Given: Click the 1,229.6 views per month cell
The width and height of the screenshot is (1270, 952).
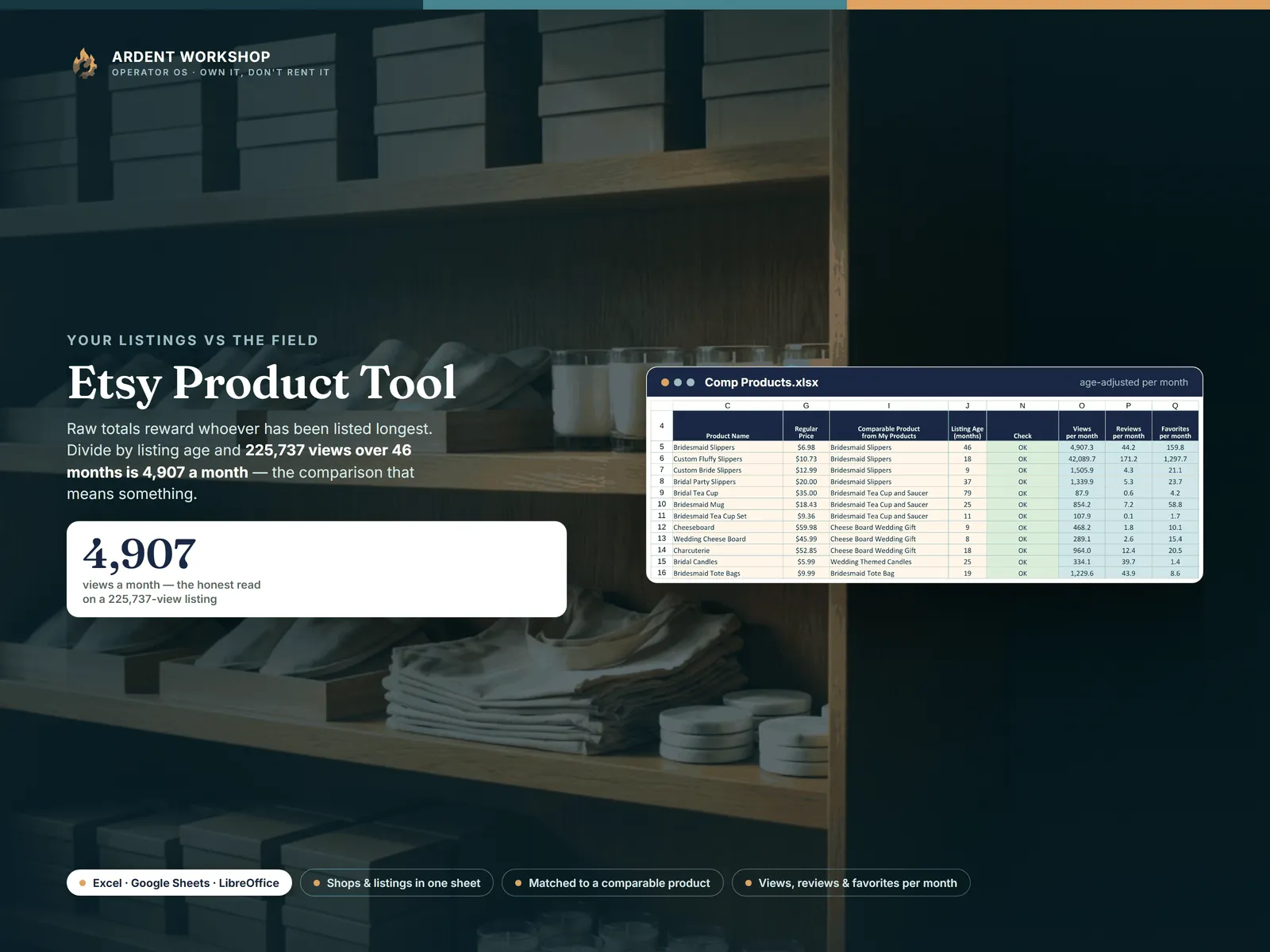Looking at the screenshot, I should coord(1082,573).
